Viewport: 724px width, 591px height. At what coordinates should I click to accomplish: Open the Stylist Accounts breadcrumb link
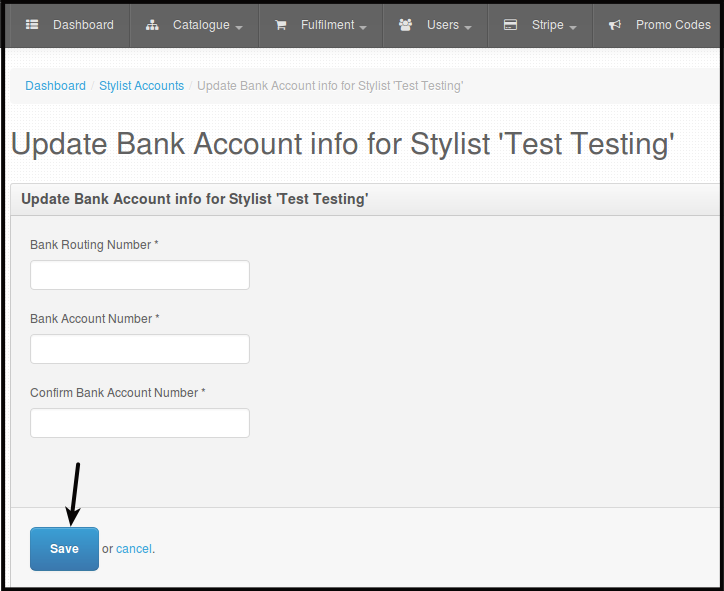(x=141, y=86)
